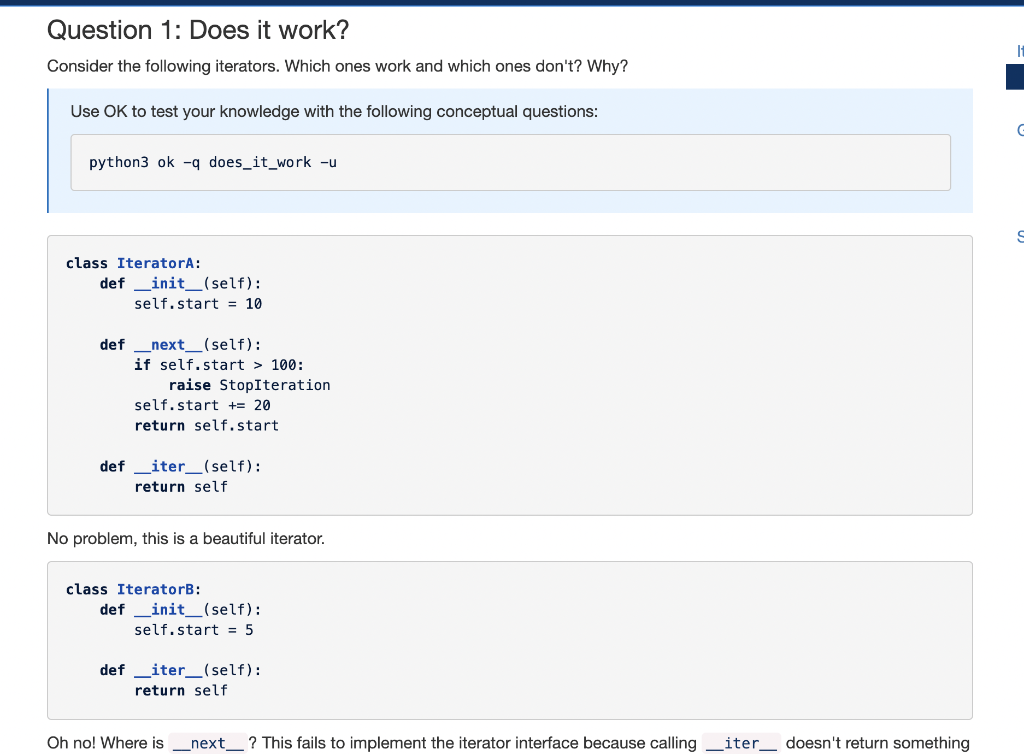This screenshot has height=755, width=1024.
Task: Click the IteratorA code block
Action: click(509, 375)
